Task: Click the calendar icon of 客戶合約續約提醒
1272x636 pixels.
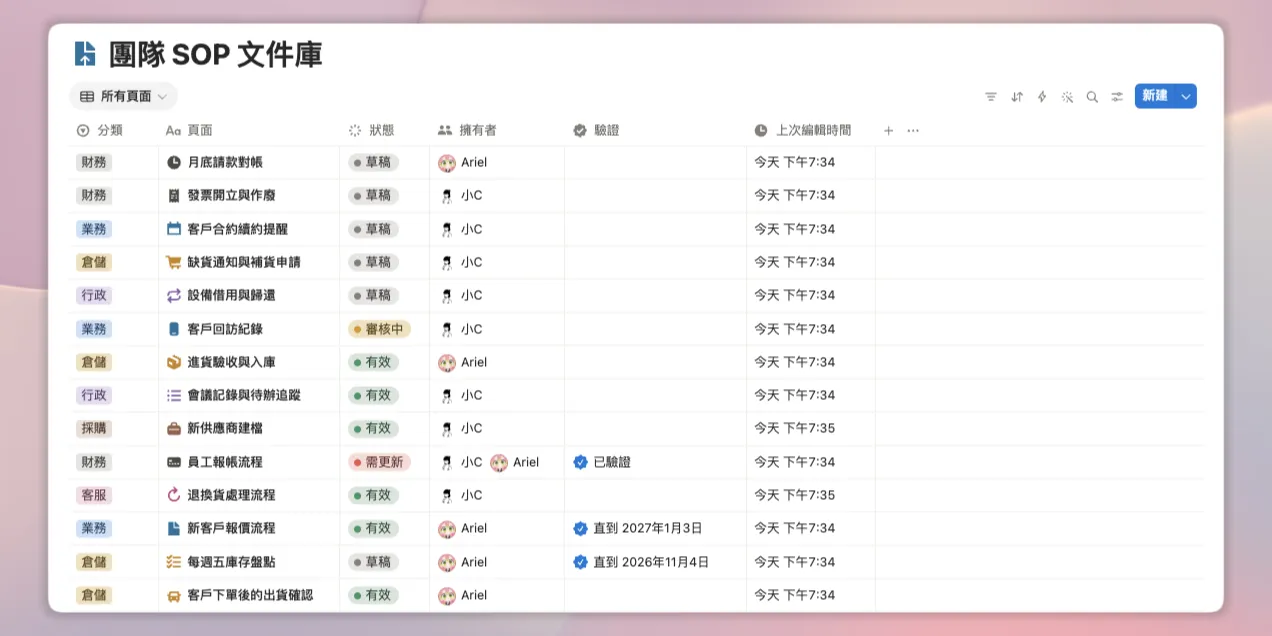Action: (174, 229)
